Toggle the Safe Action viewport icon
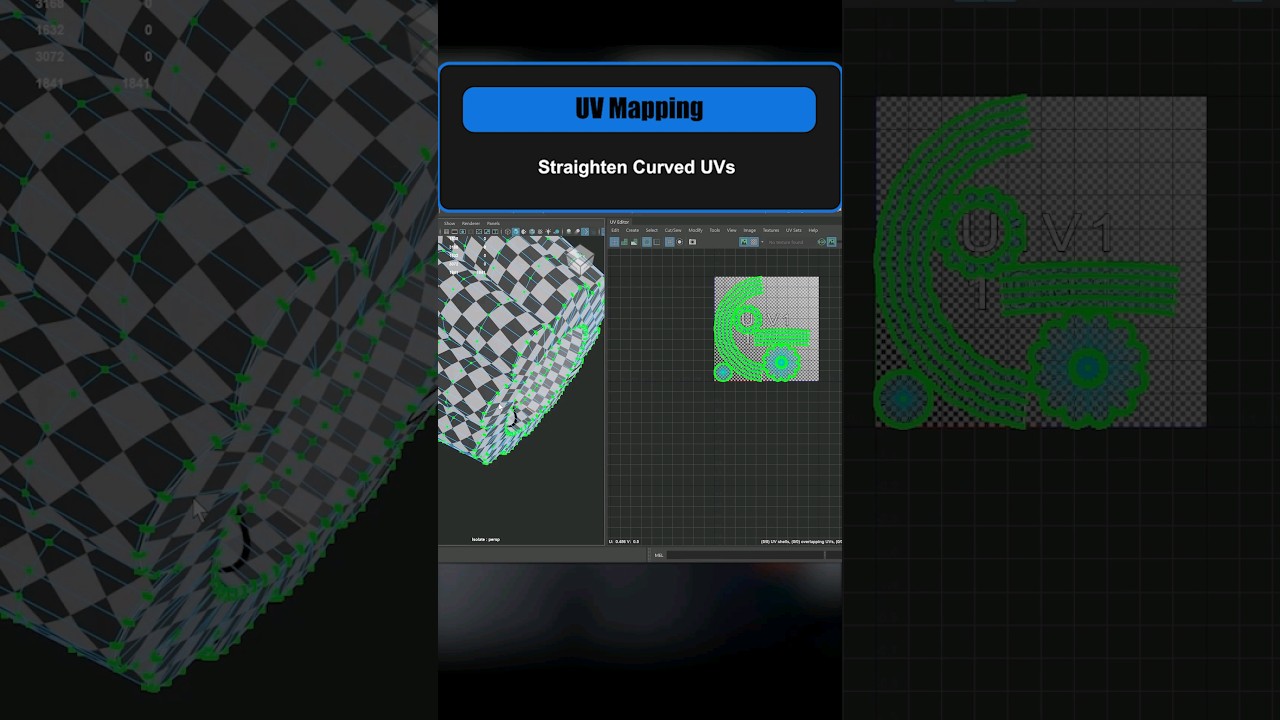 click(x=487, y=232)
